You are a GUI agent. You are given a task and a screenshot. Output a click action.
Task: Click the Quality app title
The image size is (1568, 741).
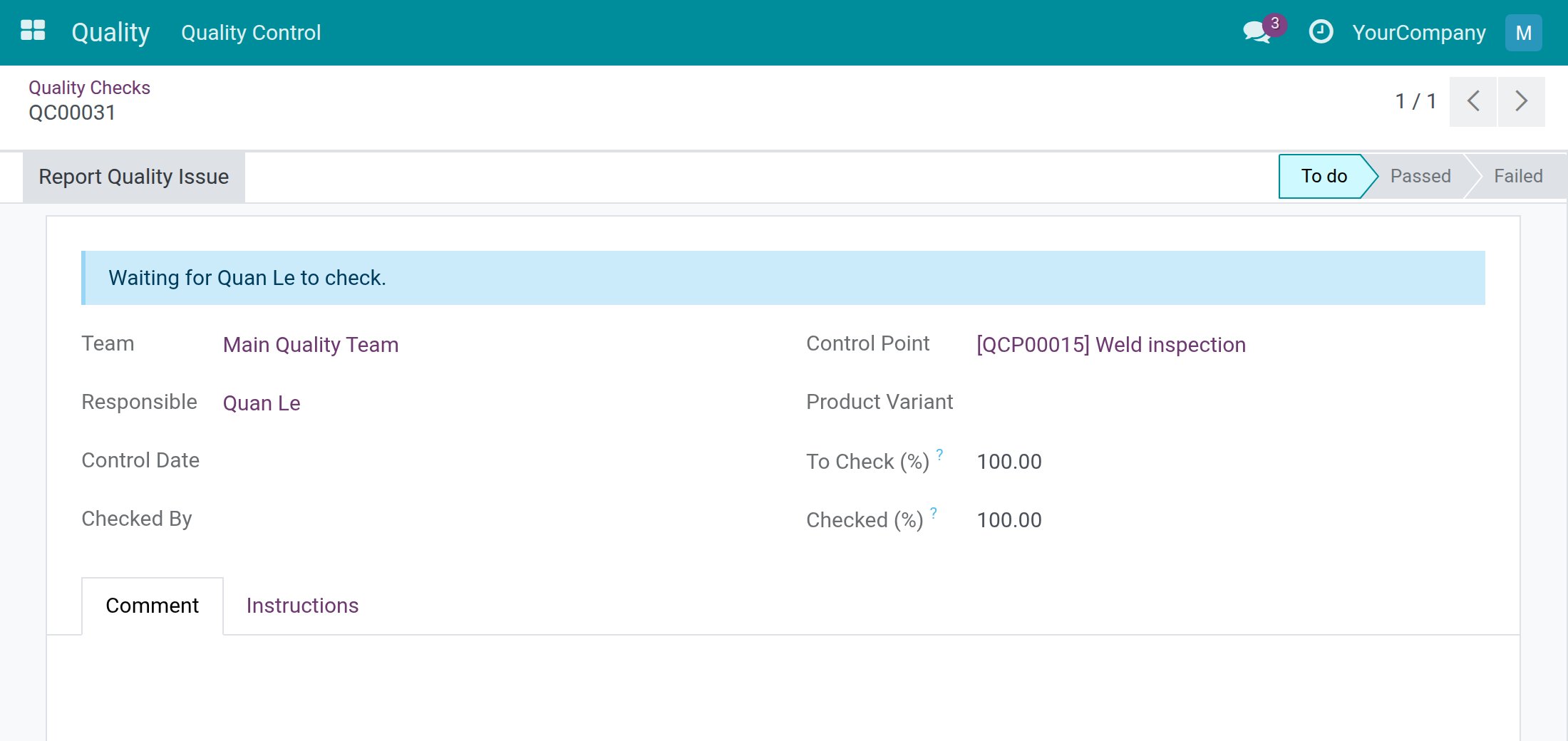coord(110,32)
